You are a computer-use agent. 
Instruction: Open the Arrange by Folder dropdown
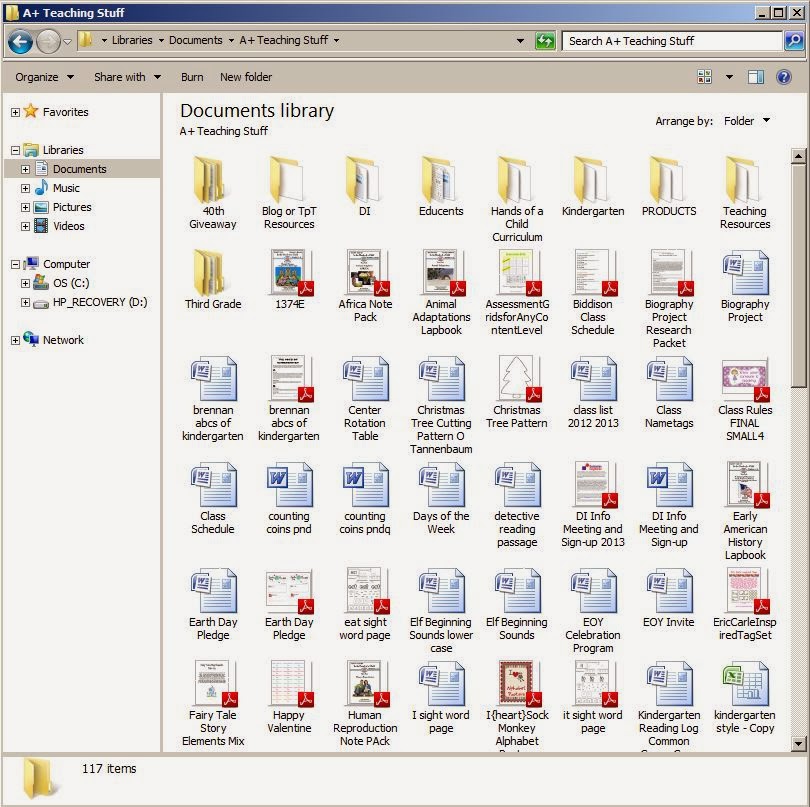745,120
